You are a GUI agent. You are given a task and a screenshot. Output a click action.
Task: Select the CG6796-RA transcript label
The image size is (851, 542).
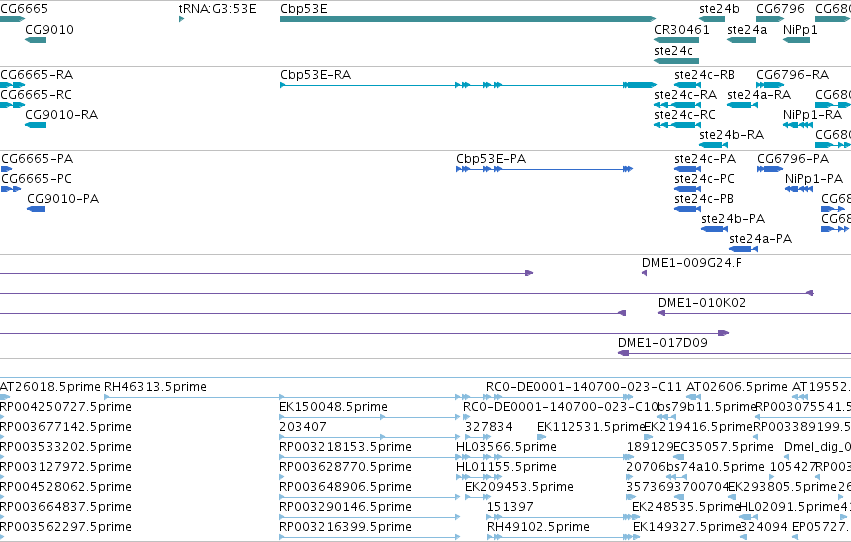792,74
